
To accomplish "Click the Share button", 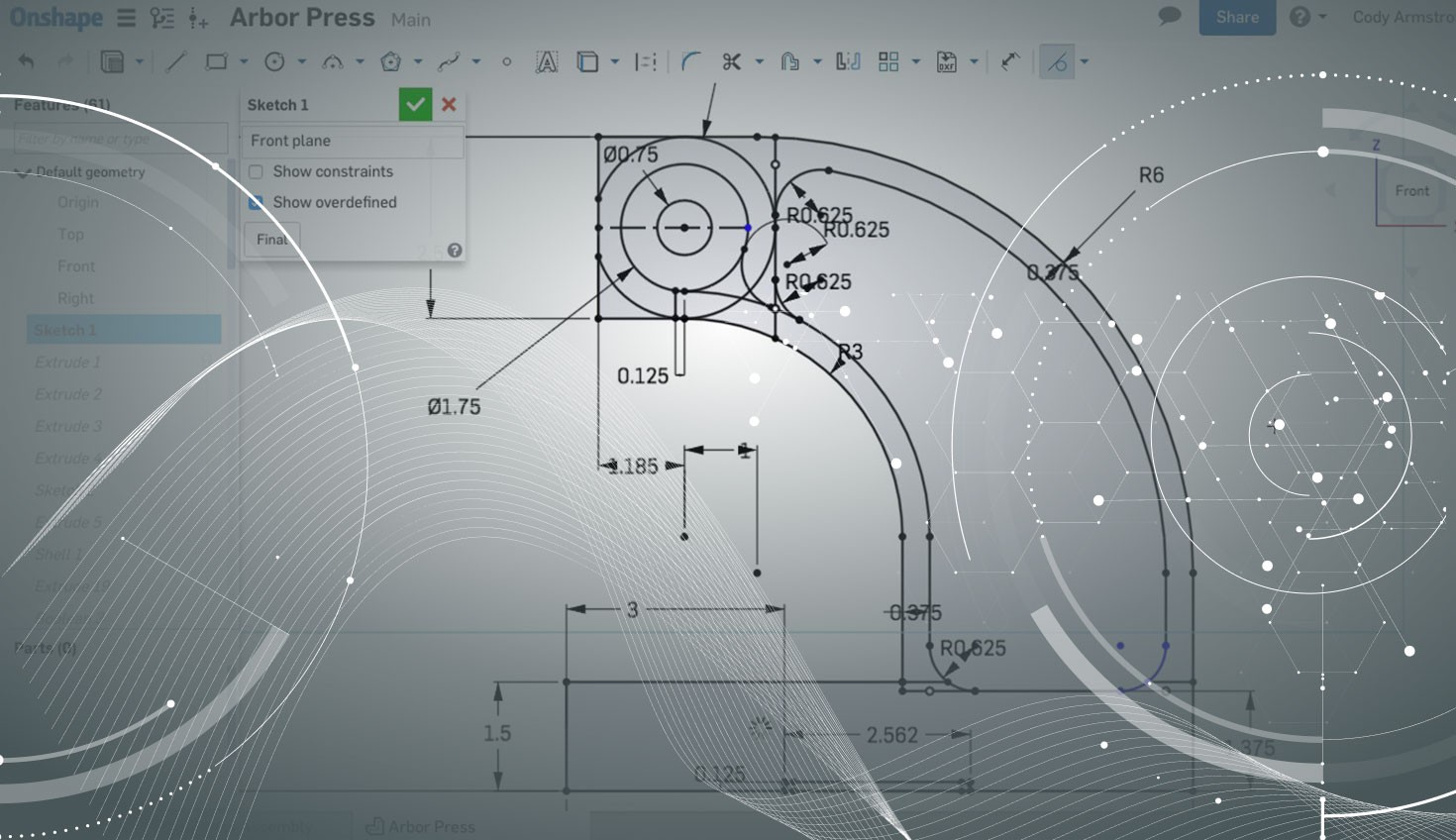I will [1237, 17].
